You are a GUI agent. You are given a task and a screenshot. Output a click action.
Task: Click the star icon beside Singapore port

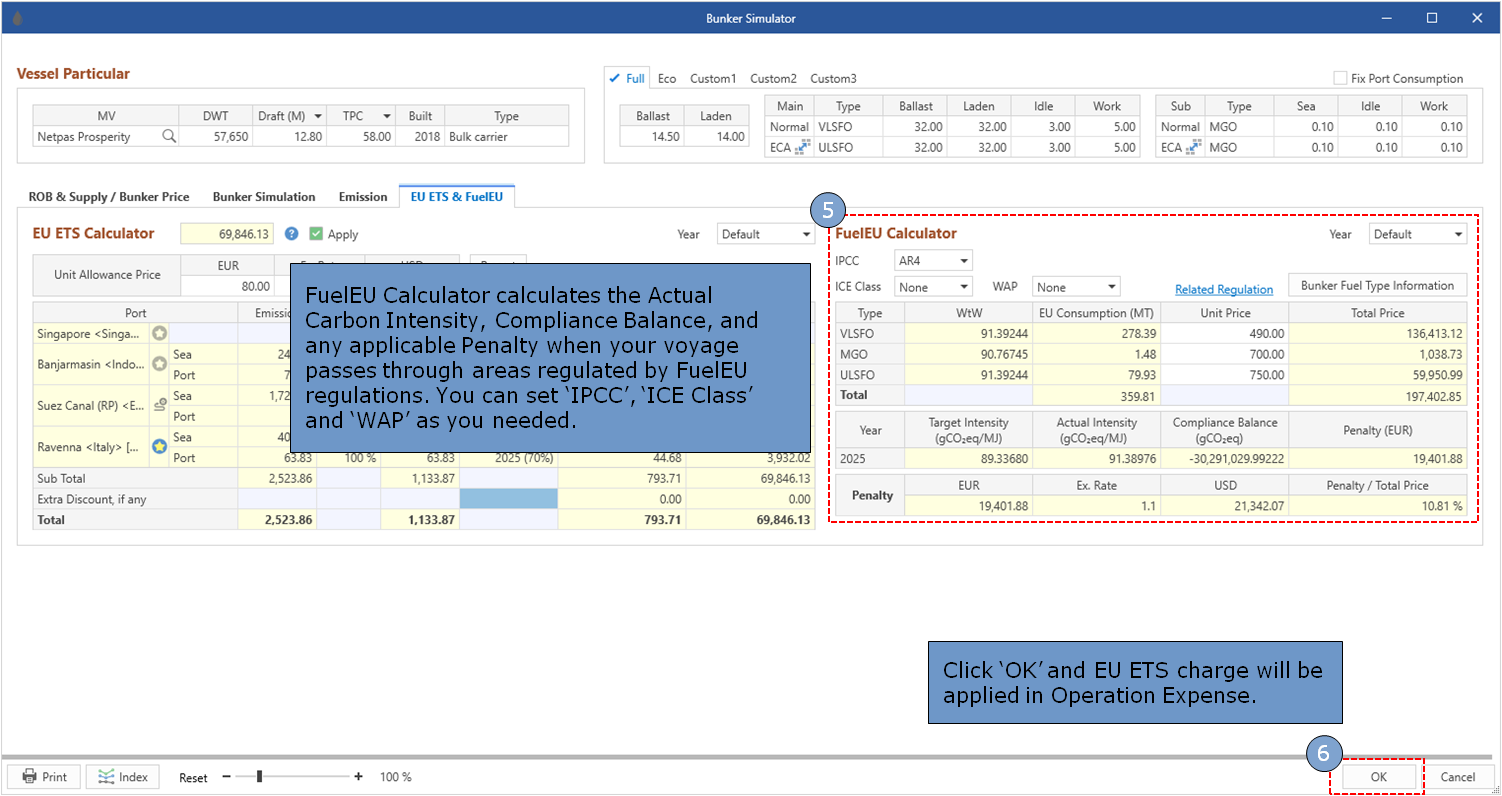coord(159,333)
